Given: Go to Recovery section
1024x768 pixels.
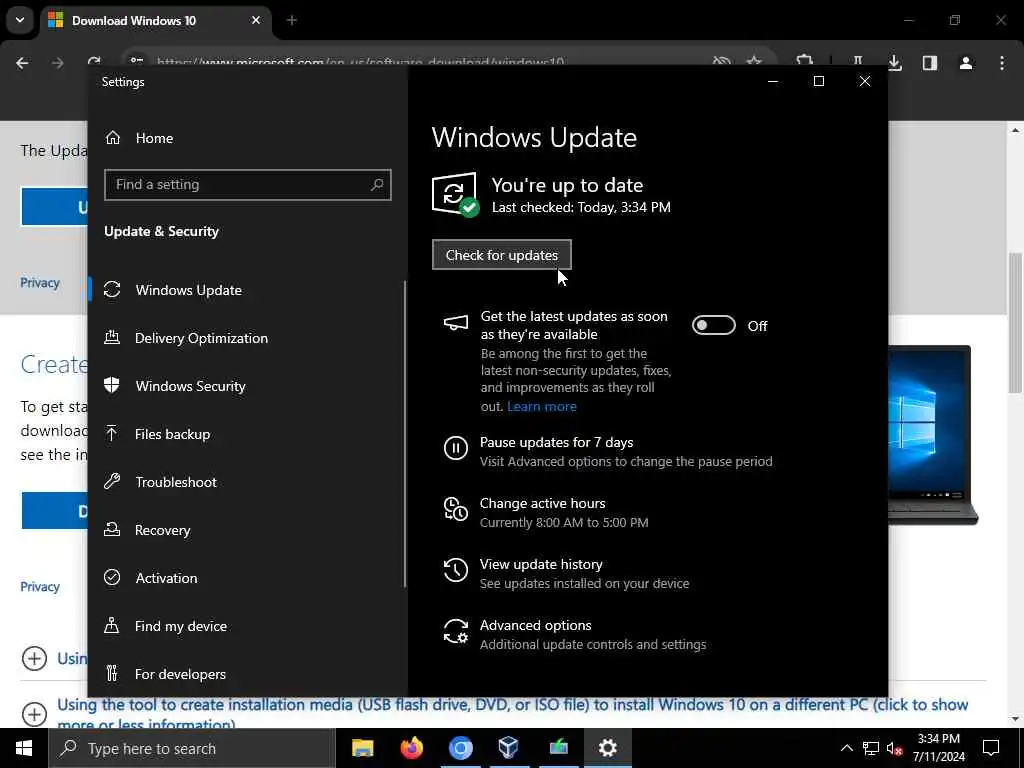Looking at the screenshot, I should [x=246, y=530].
